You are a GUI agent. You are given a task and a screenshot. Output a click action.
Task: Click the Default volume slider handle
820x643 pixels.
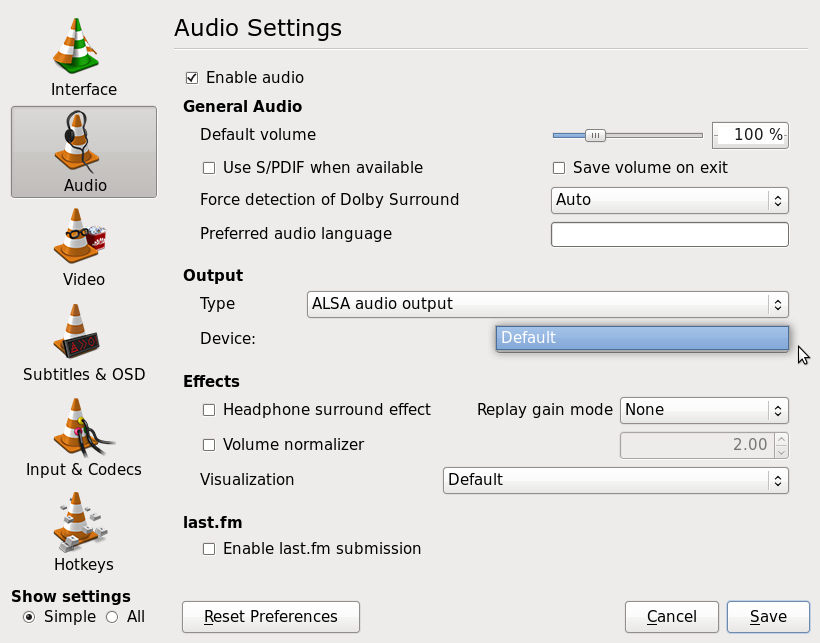point(595,135)
